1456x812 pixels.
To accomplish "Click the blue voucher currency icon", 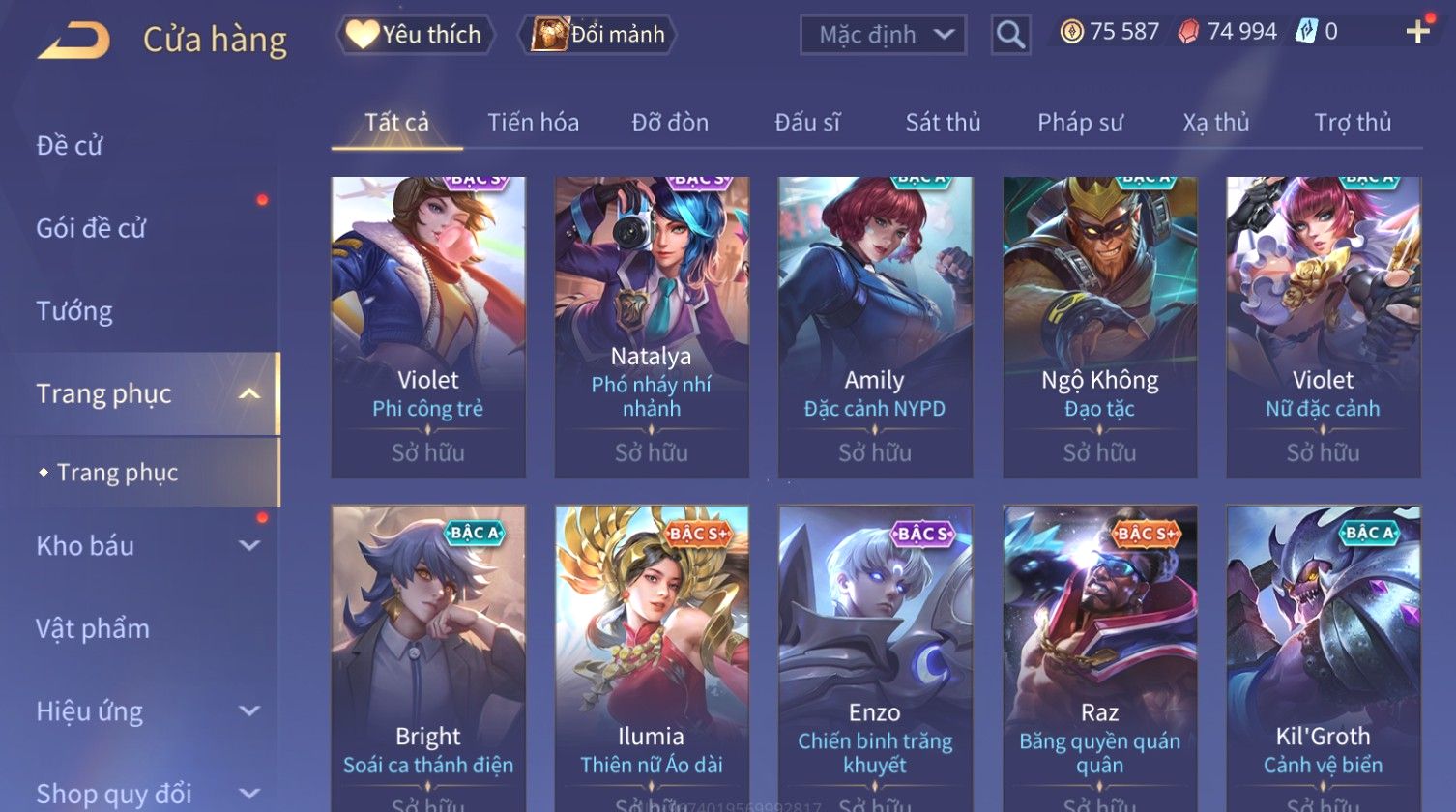I will coord(1306,32).
